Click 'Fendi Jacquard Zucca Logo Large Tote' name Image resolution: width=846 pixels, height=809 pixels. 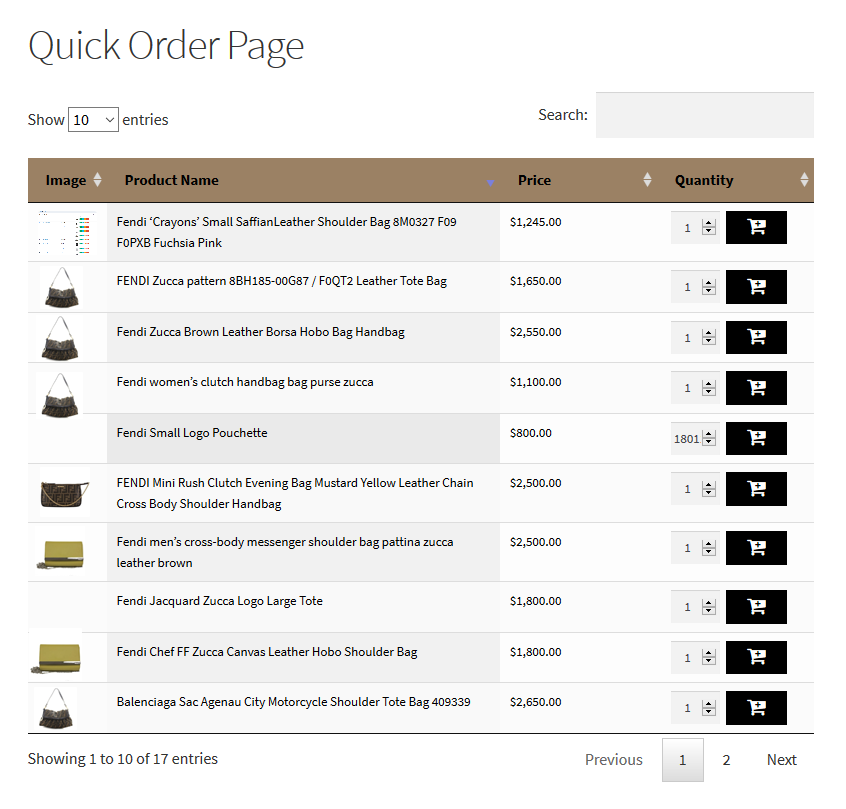[220, 601]
